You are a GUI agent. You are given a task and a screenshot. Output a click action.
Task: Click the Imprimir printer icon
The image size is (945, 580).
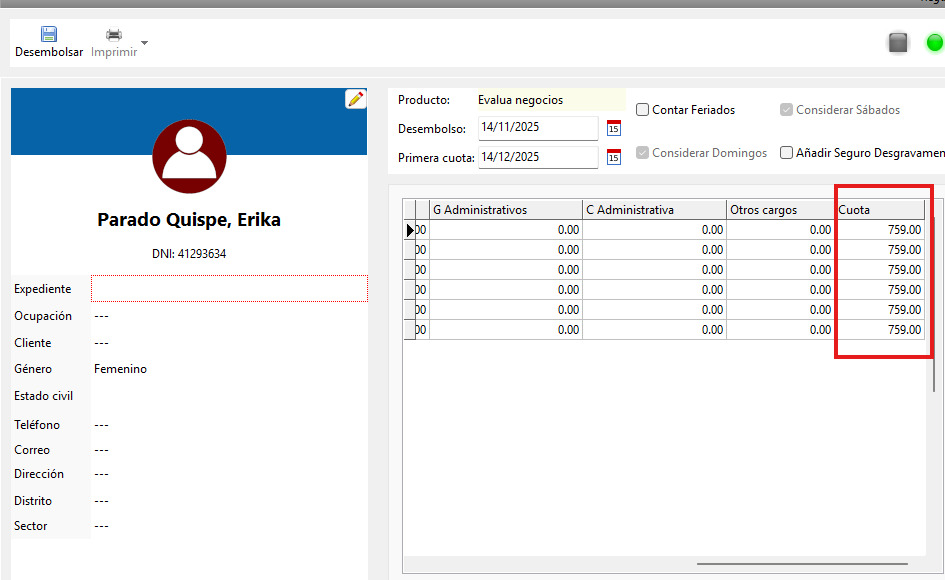pos(114,34)
